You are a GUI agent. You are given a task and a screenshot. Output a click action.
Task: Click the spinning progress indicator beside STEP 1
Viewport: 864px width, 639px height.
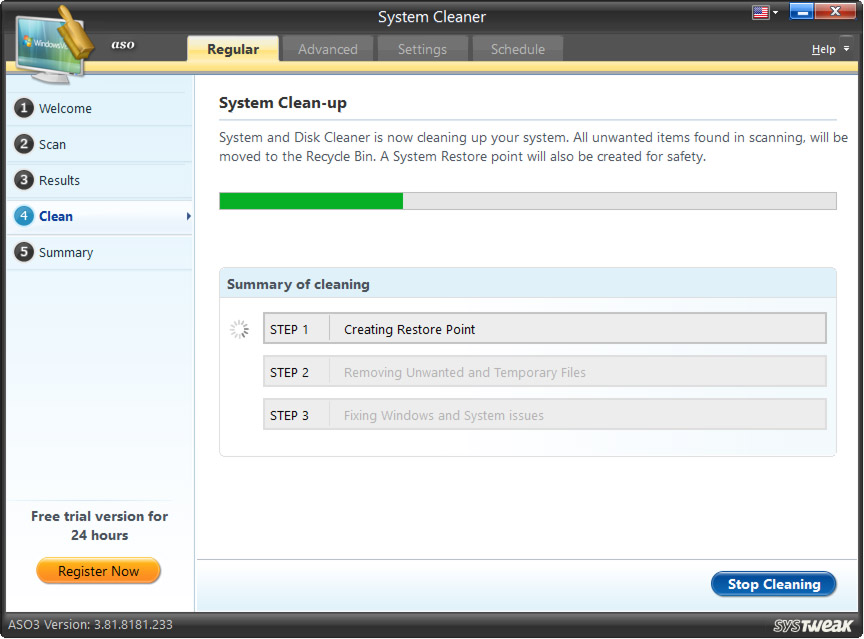(x=239, y=328)
